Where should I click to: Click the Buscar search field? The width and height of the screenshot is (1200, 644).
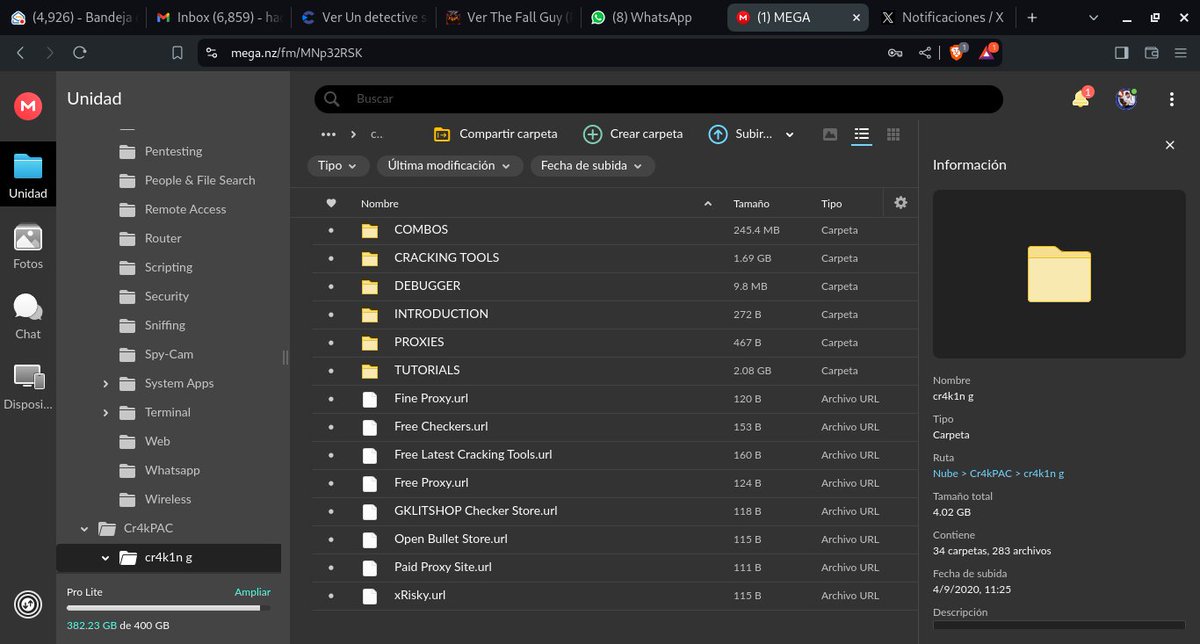coord(658,99)
